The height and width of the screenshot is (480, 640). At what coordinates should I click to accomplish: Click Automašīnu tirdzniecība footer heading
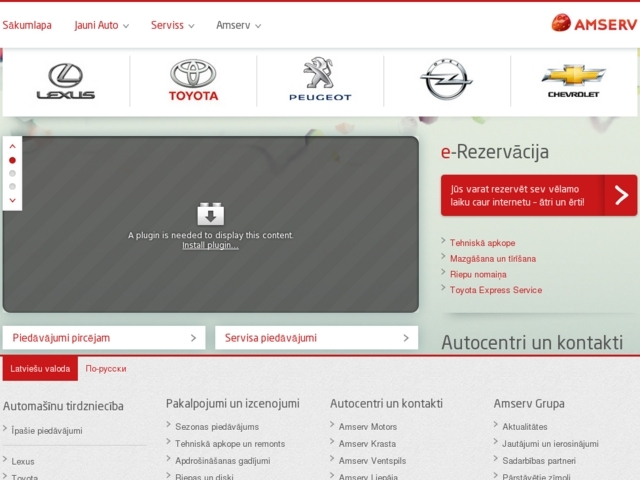[x=63, y=406]
